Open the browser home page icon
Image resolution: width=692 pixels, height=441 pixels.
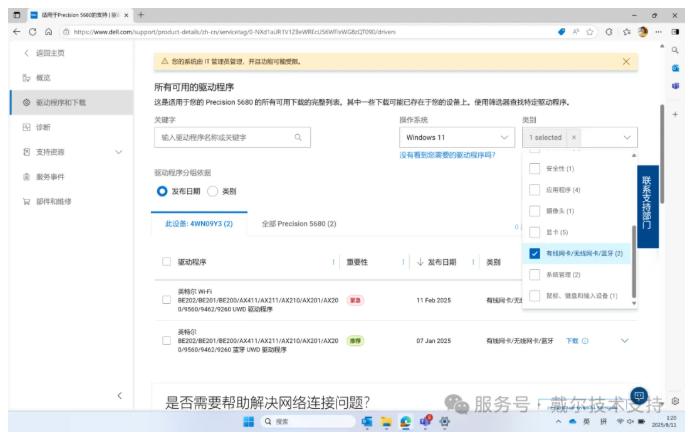tap(49, 32)
